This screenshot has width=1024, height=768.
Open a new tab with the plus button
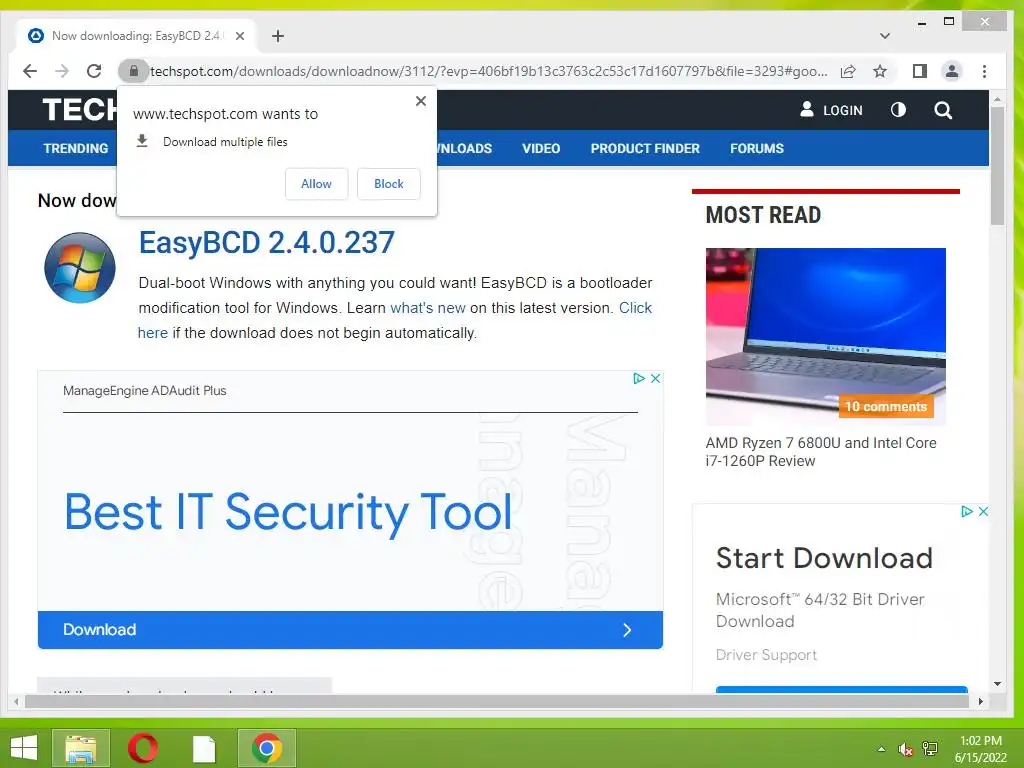[278, 36]
